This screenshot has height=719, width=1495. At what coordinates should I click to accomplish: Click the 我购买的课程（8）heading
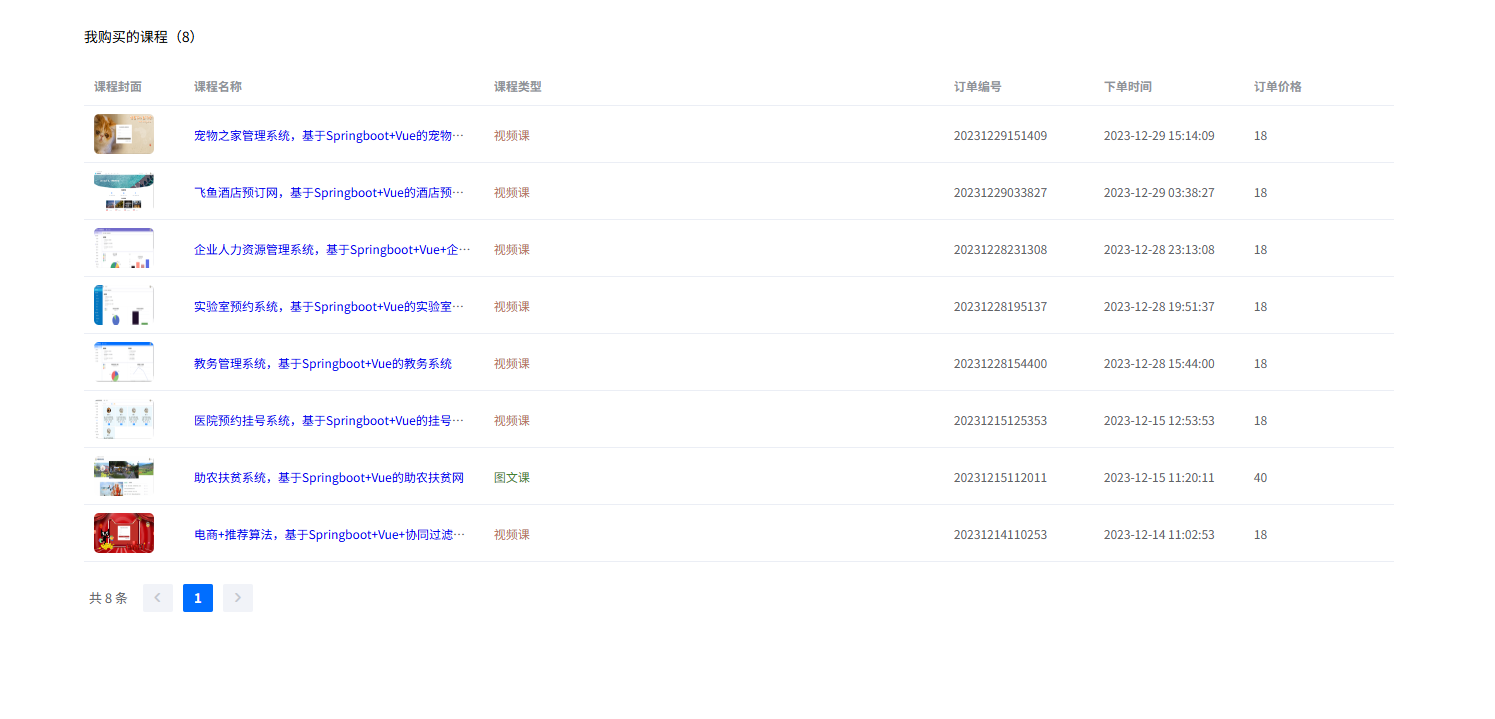[140, 37]
